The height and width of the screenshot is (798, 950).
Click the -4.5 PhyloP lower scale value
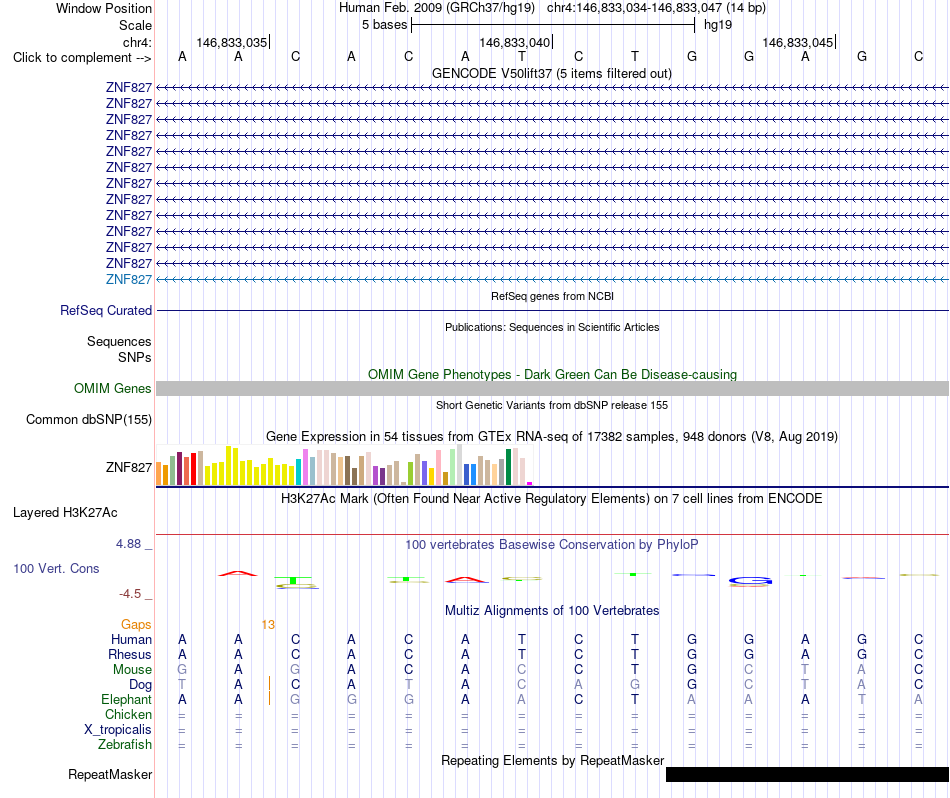pos(130,594)
